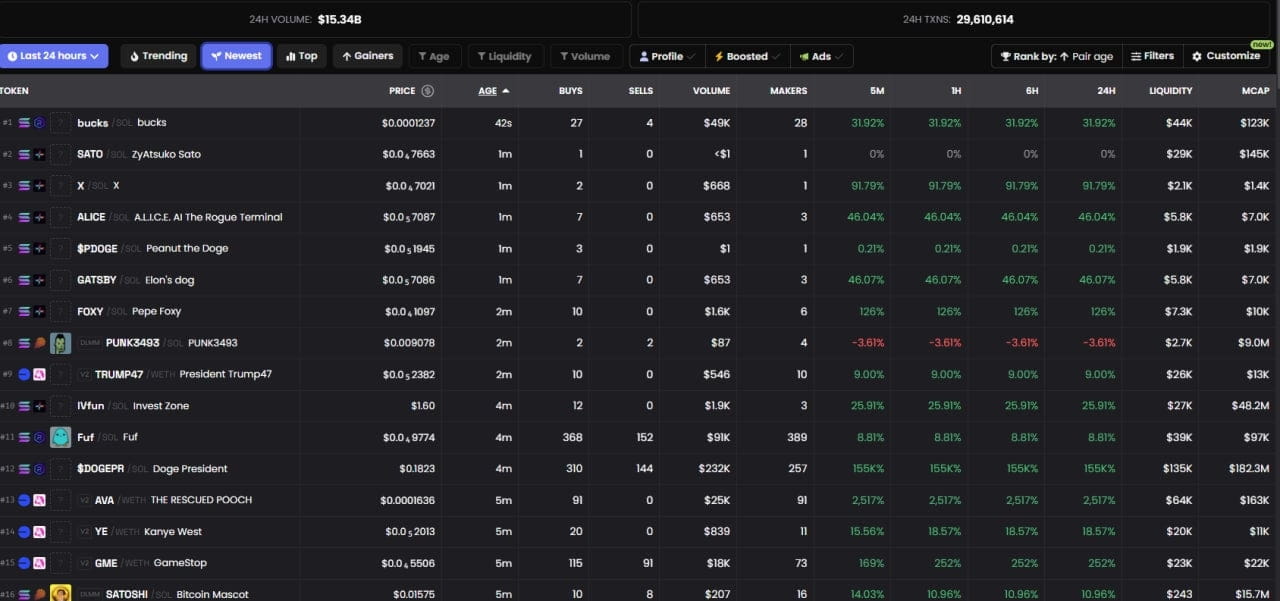The width and height of the screenshot is (1280, 601).
Task: Click the Solana chain icon in SATO row
Action: tap(25, 154)
